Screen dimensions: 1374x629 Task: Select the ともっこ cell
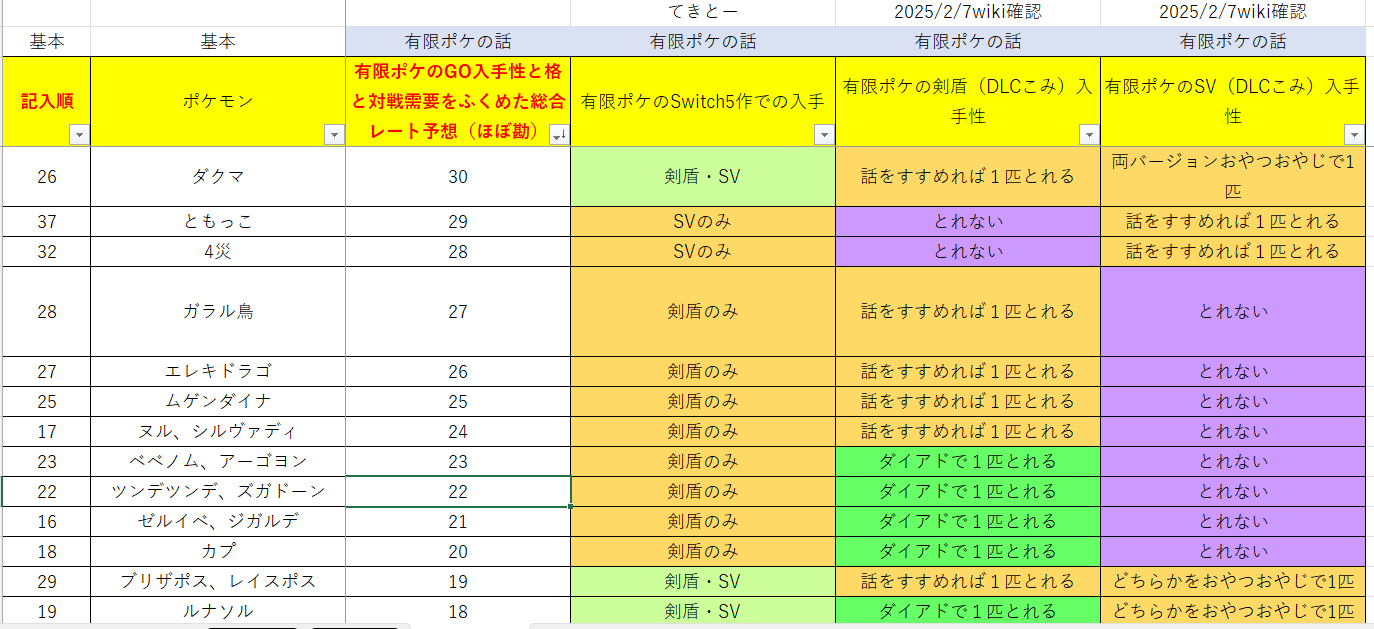[x=218, y=222]
